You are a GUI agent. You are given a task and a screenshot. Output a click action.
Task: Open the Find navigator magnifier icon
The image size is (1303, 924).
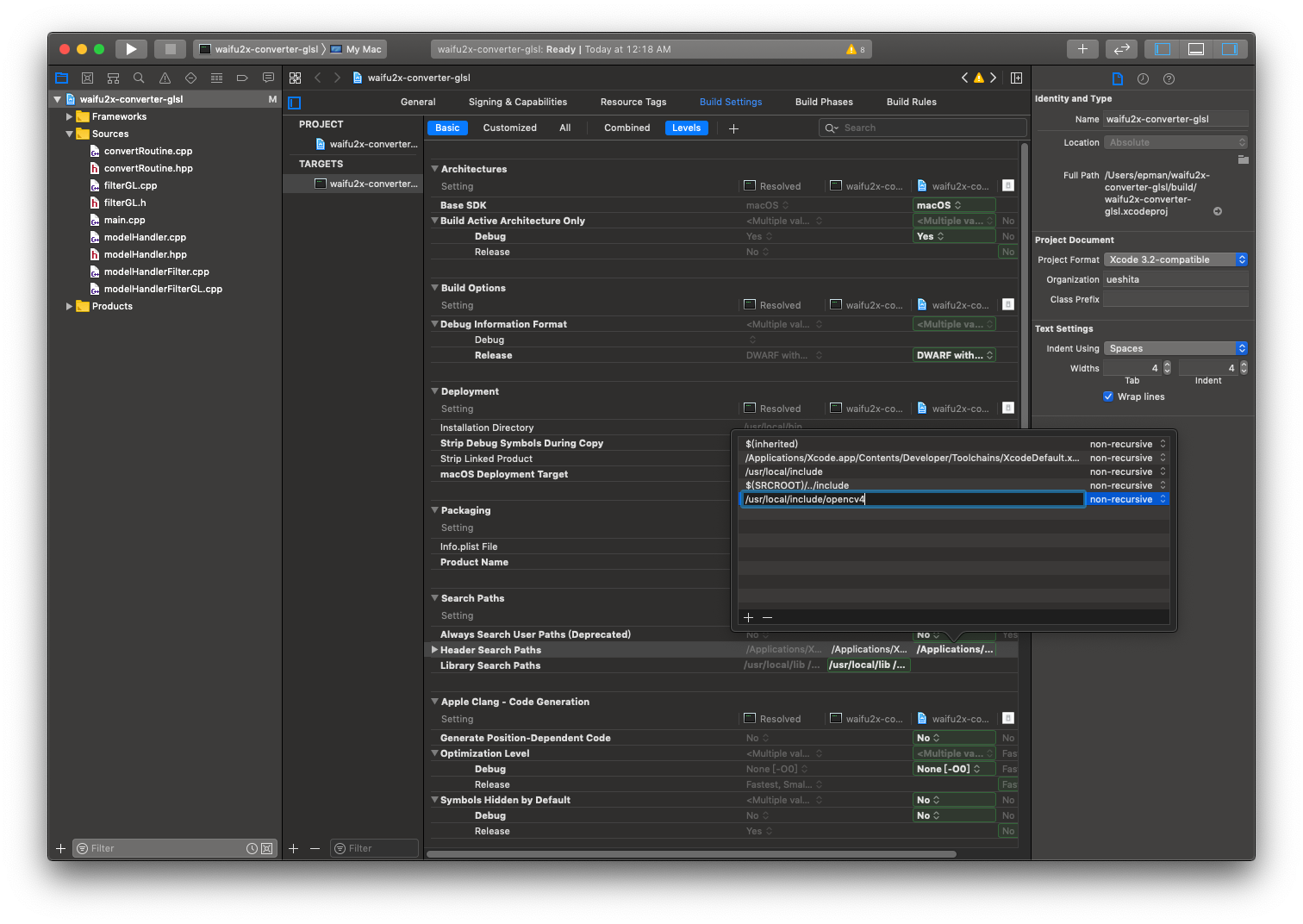click(139, 78)
